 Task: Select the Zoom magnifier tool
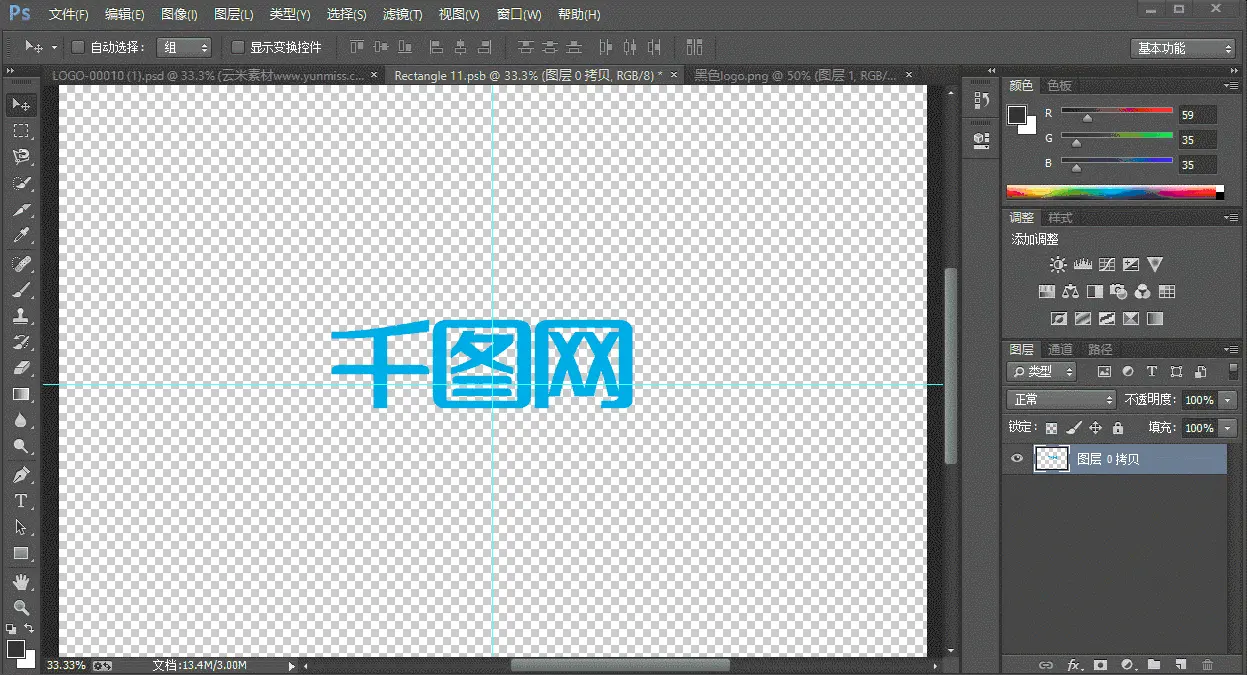(20, 607)
